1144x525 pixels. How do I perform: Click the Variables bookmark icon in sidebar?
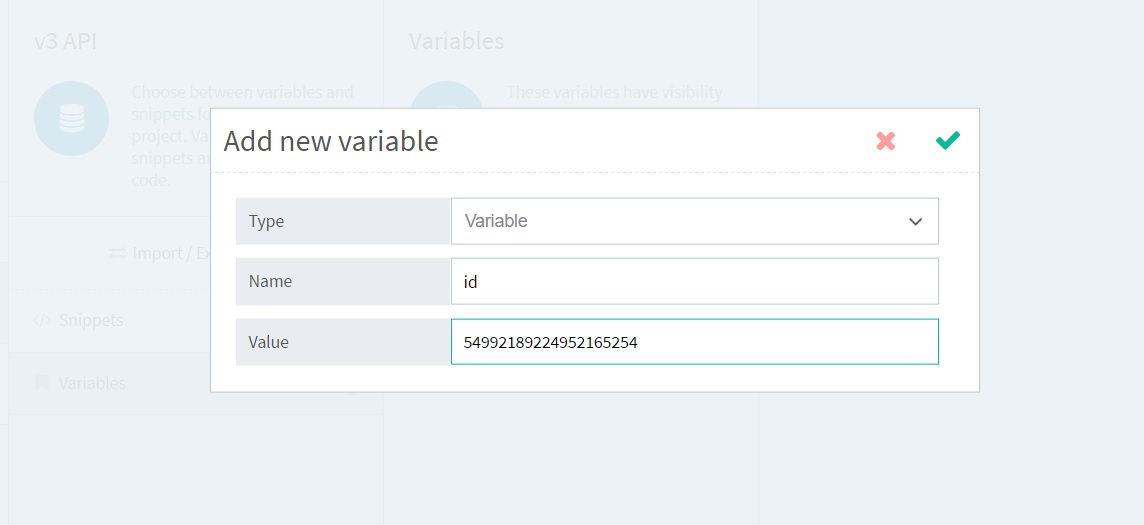point(41,383)
